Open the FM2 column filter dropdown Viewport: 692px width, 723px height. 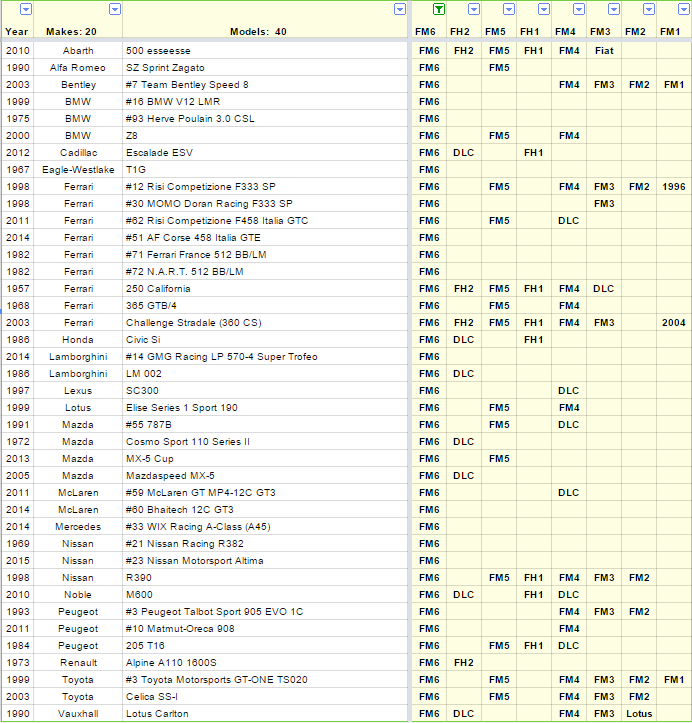[649, 9]
